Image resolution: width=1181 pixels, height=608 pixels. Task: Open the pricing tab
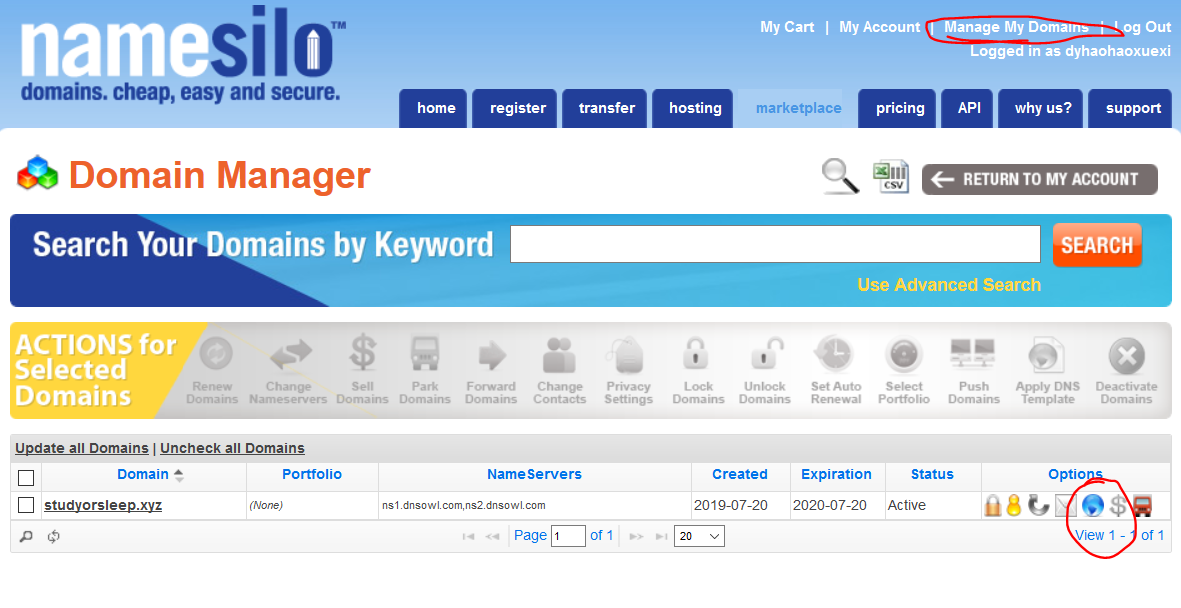point(897,108)
